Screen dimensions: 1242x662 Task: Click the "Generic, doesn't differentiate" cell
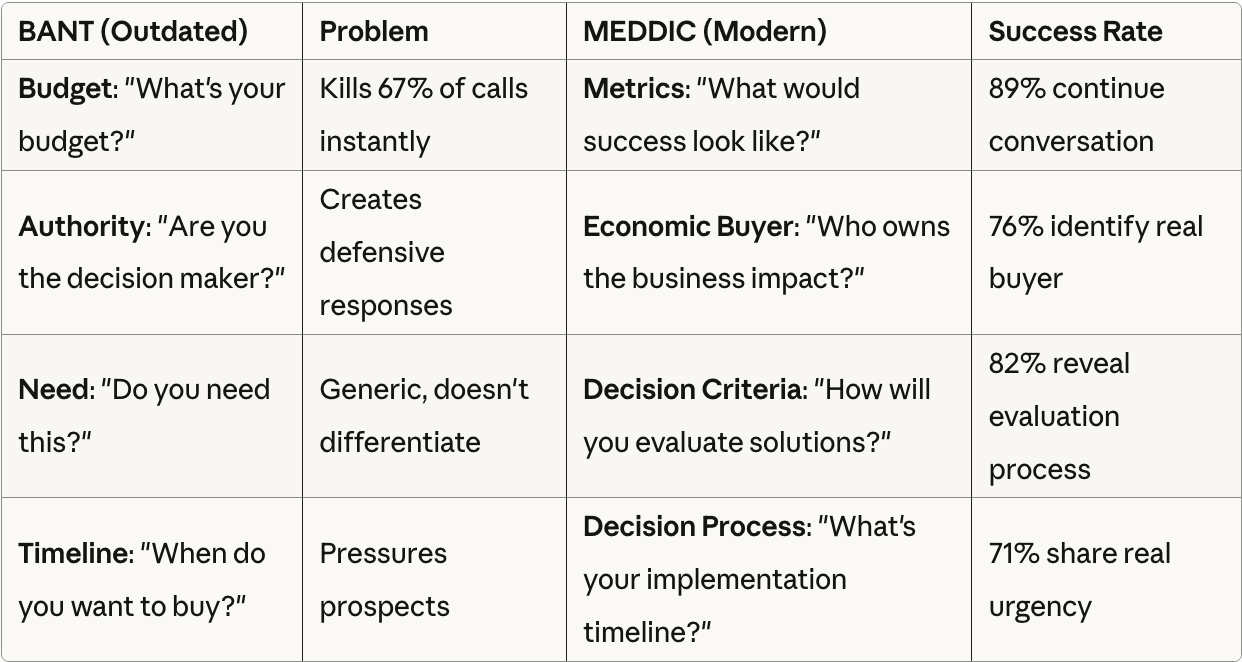[424, 415]
